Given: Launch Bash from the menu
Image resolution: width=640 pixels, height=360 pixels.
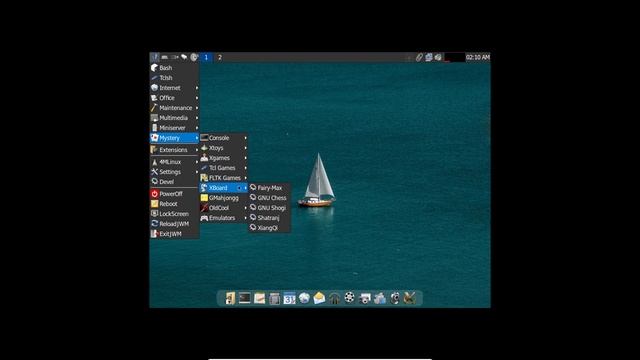Looking at the screenshot, I should point(174,68).
